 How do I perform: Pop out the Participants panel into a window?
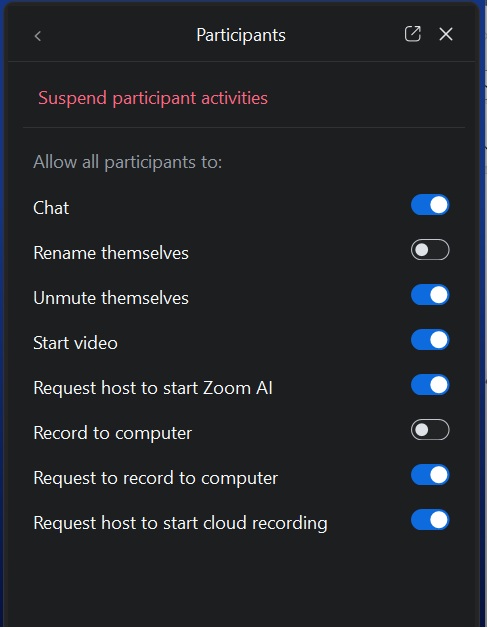412,34
